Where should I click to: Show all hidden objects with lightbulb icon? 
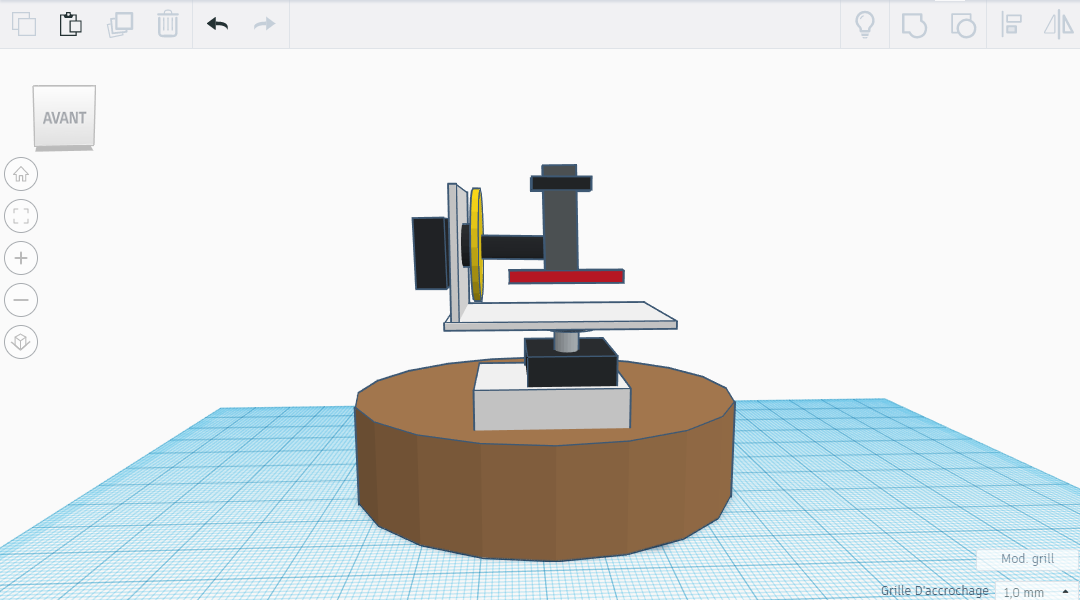[865, 25]
